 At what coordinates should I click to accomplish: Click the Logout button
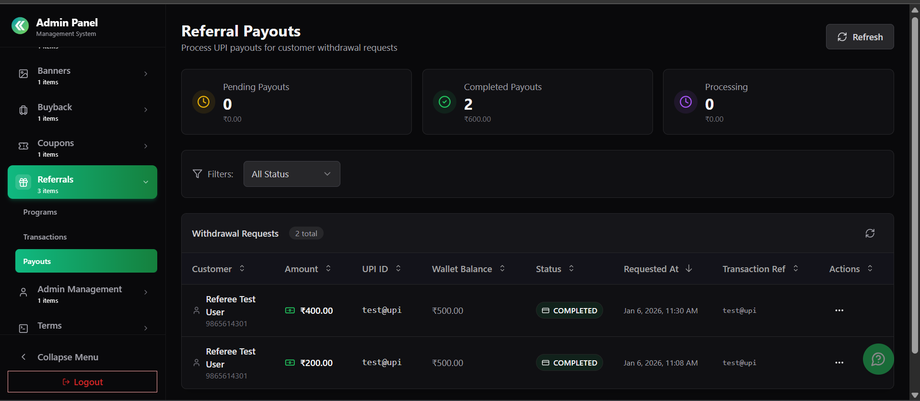pyautogui.click(x=82, y=382)
